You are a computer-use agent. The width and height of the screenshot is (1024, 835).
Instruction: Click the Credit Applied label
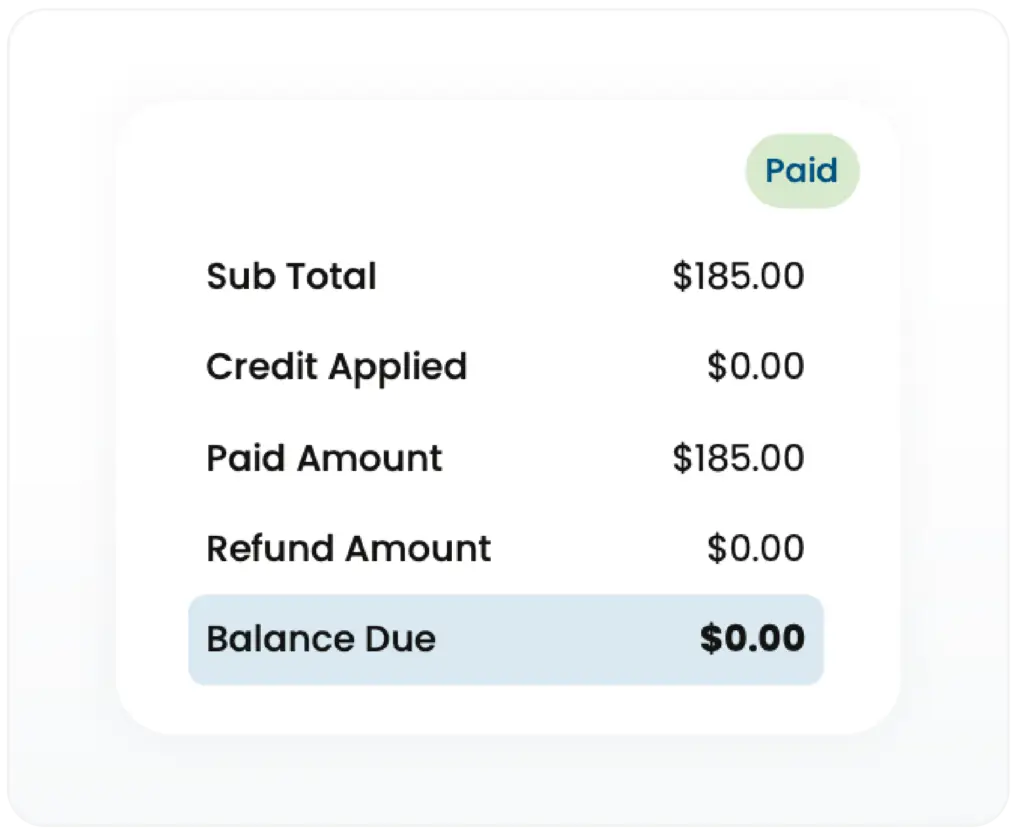click(x=336, y=367)
